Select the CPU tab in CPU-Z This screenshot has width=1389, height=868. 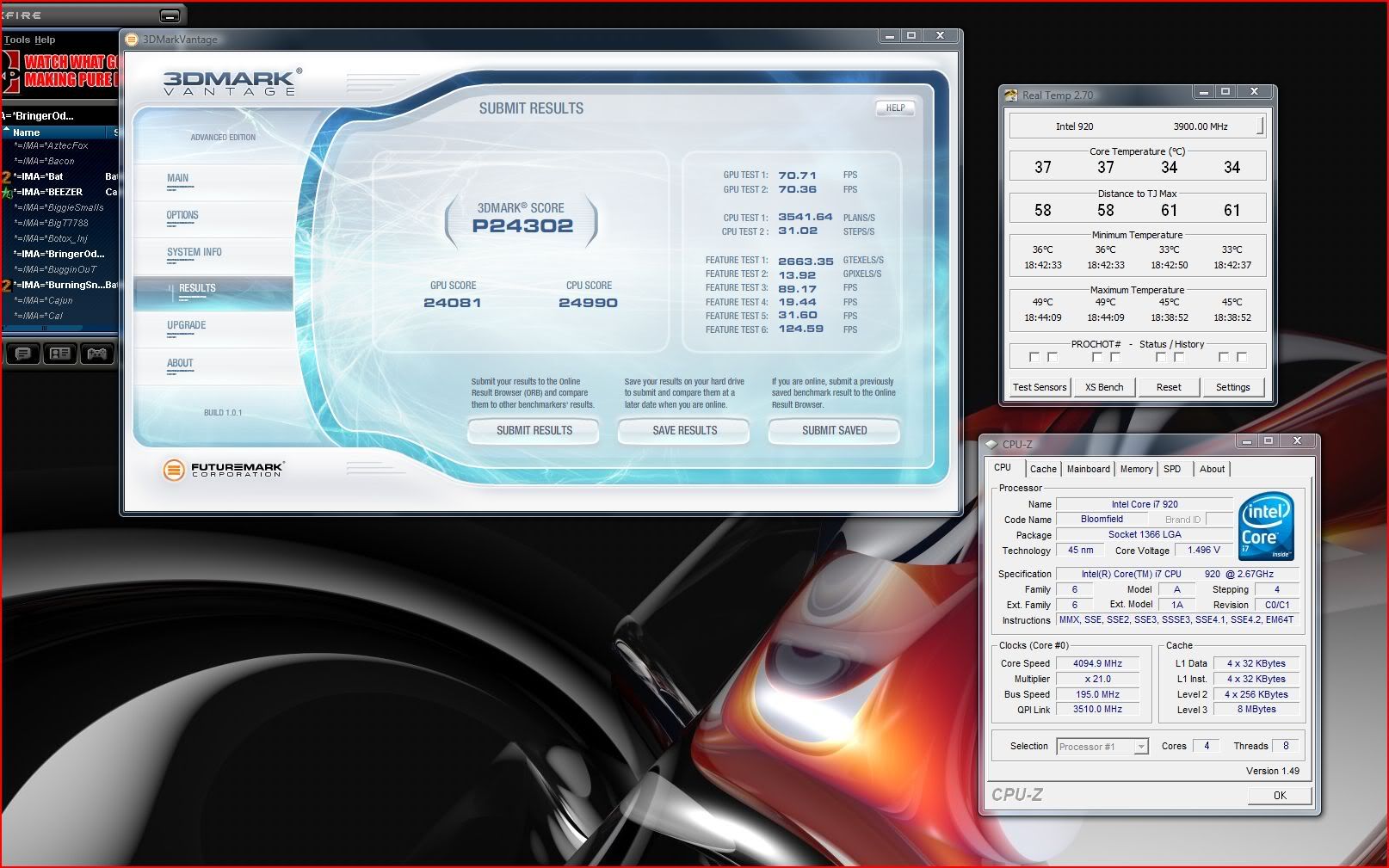click(x=1003, y=467)
